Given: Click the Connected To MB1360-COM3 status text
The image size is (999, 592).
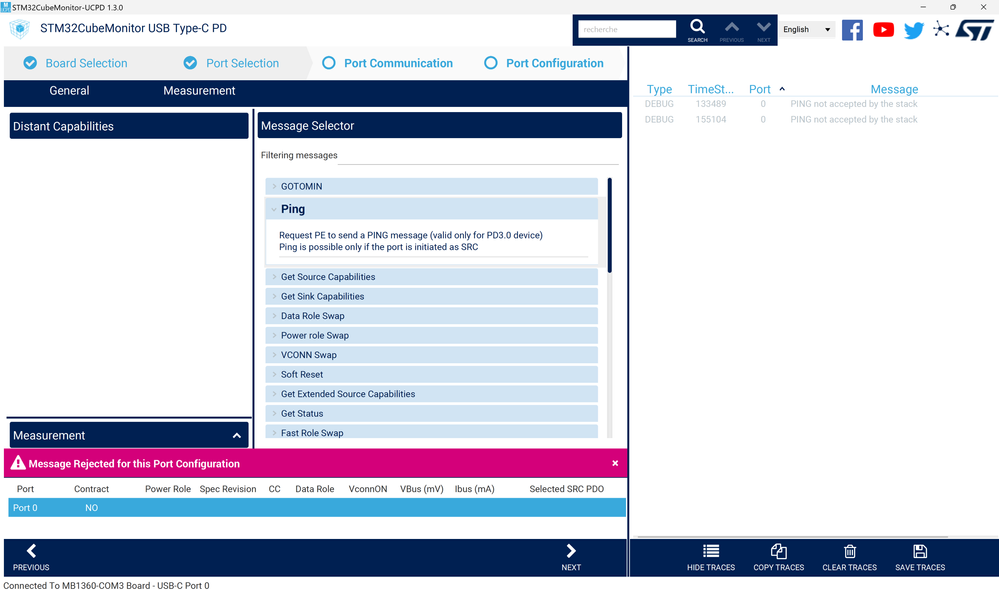Looking at the screenshot, I should click(x=106, y=586).
